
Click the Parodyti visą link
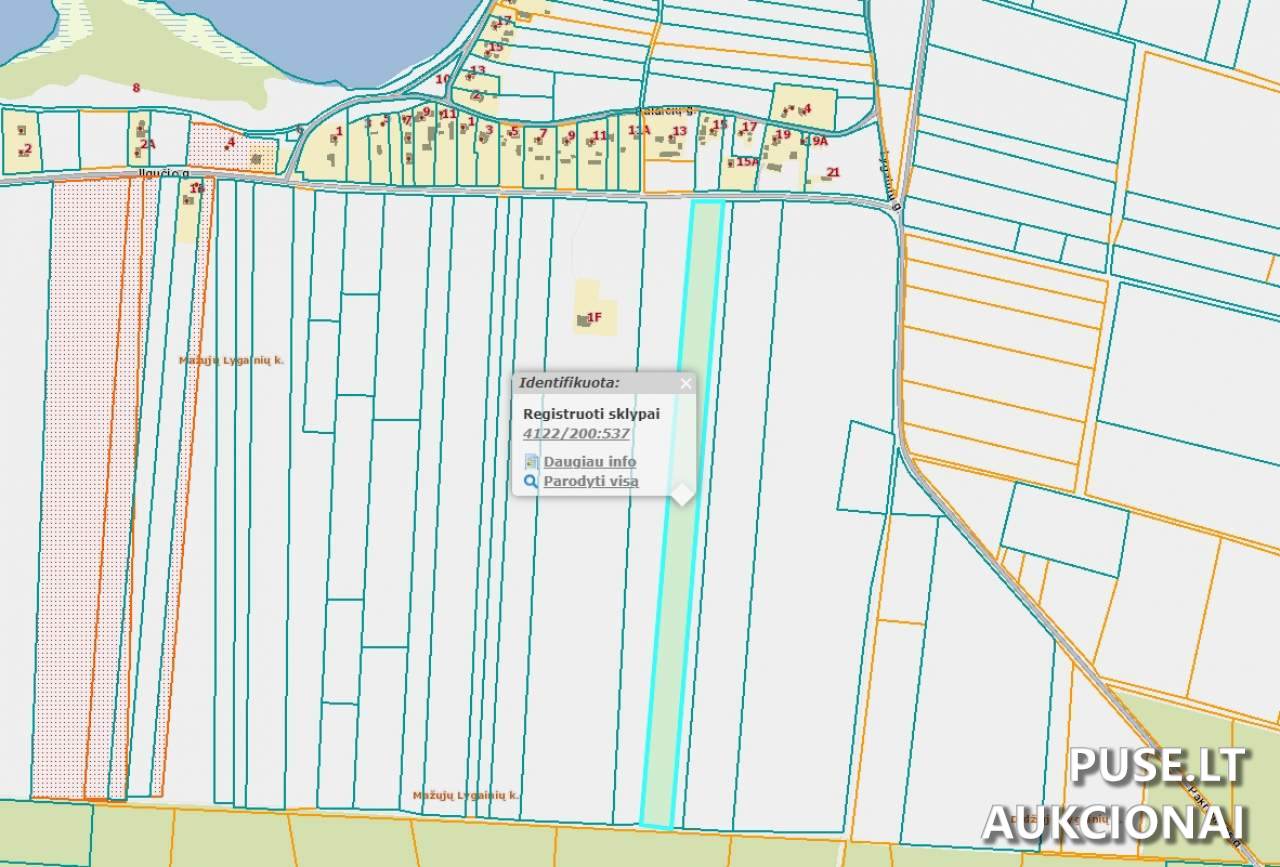590,481
